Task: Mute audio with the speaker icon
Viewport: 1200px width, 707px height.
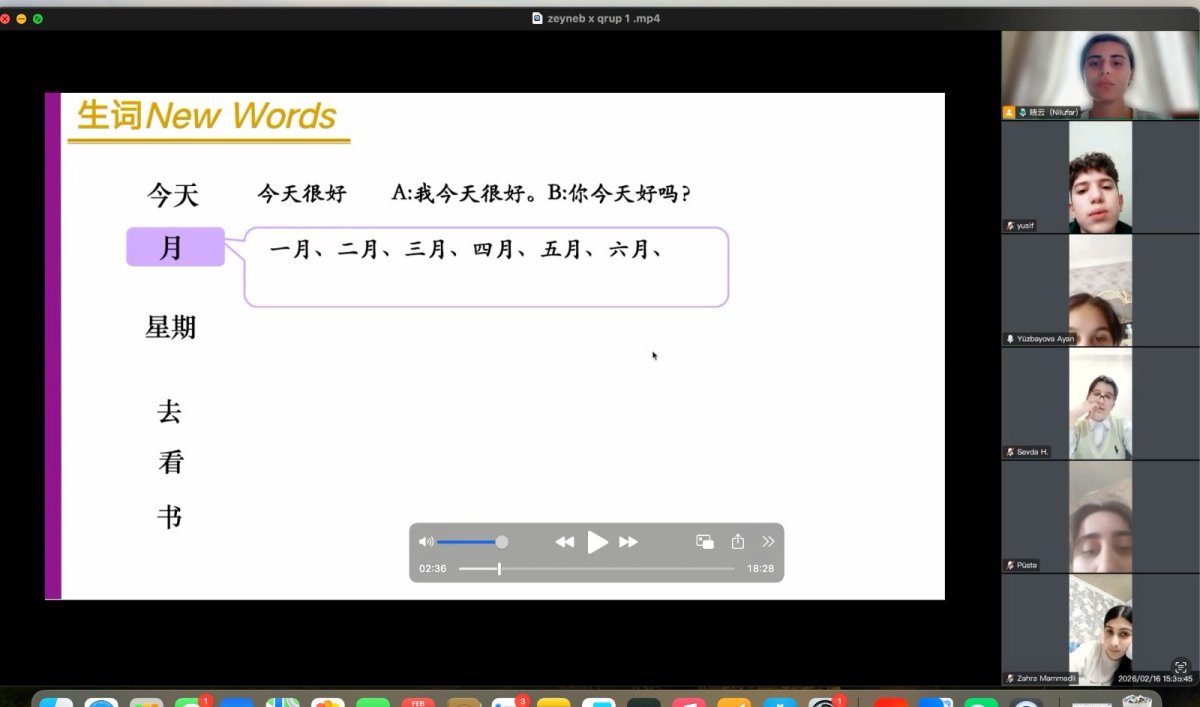Action: click(426, 542)
